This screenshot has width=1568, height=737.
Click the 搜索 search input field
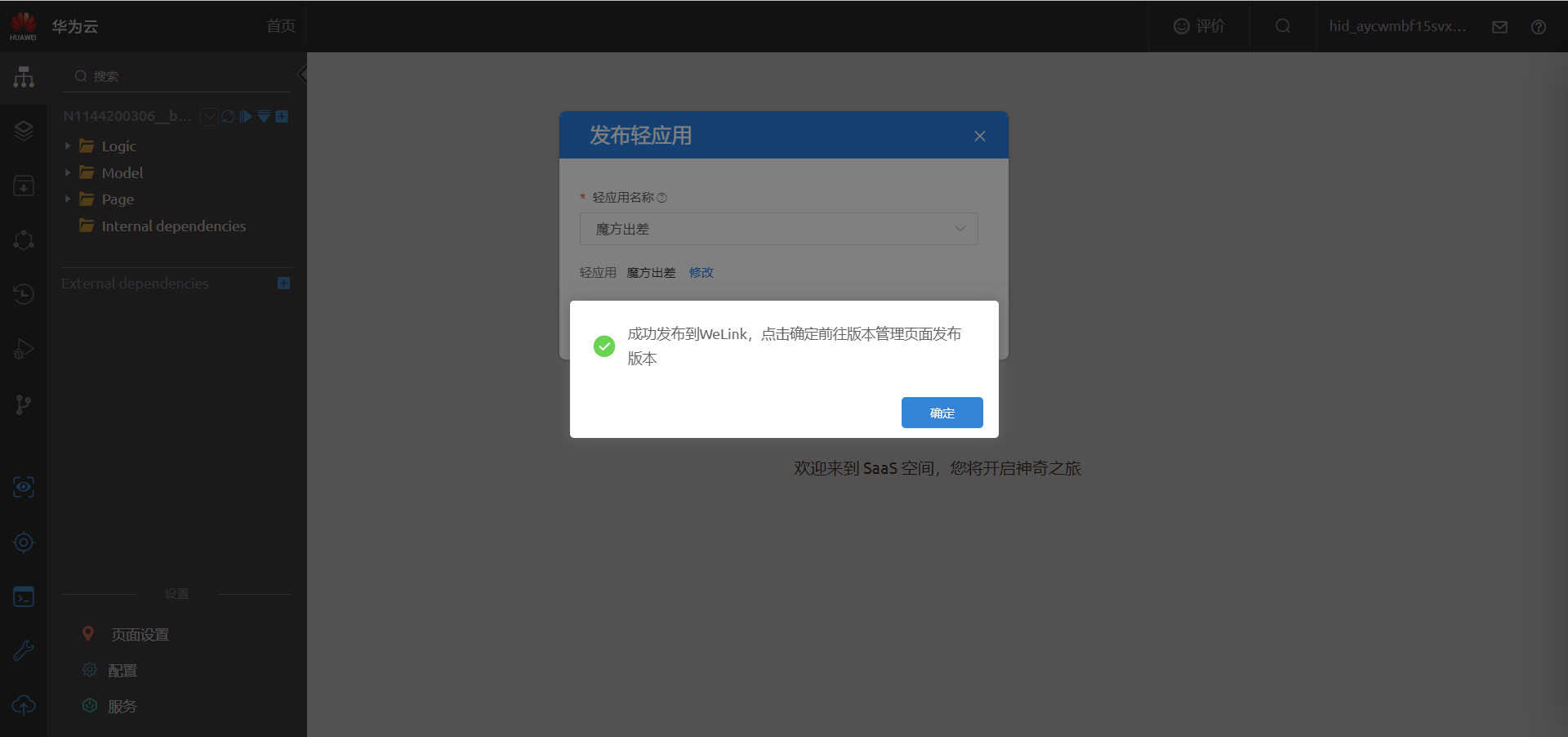click(176, 75)
